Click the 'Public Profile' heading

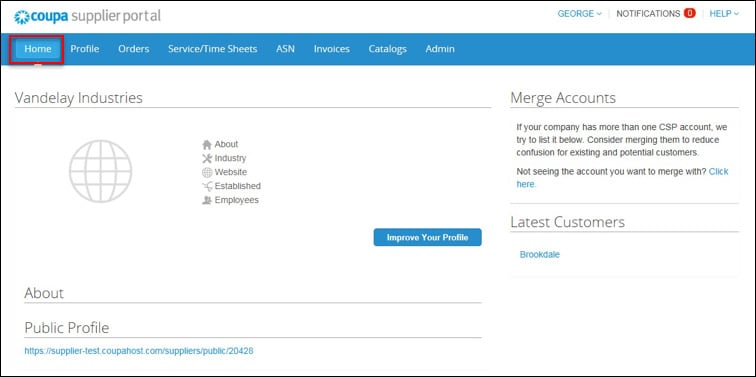67,328
